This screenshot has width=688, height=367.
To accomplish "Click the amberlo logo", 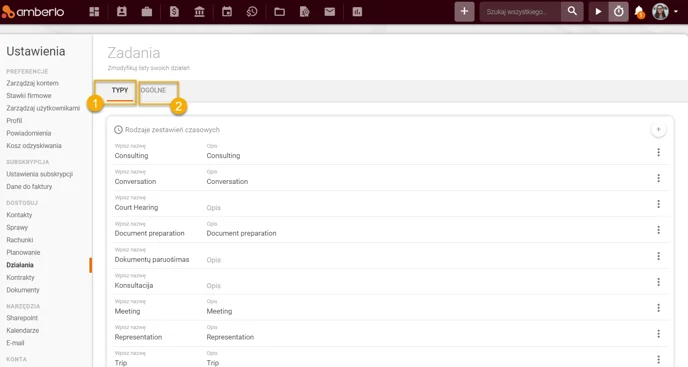I will click(33, 12).
